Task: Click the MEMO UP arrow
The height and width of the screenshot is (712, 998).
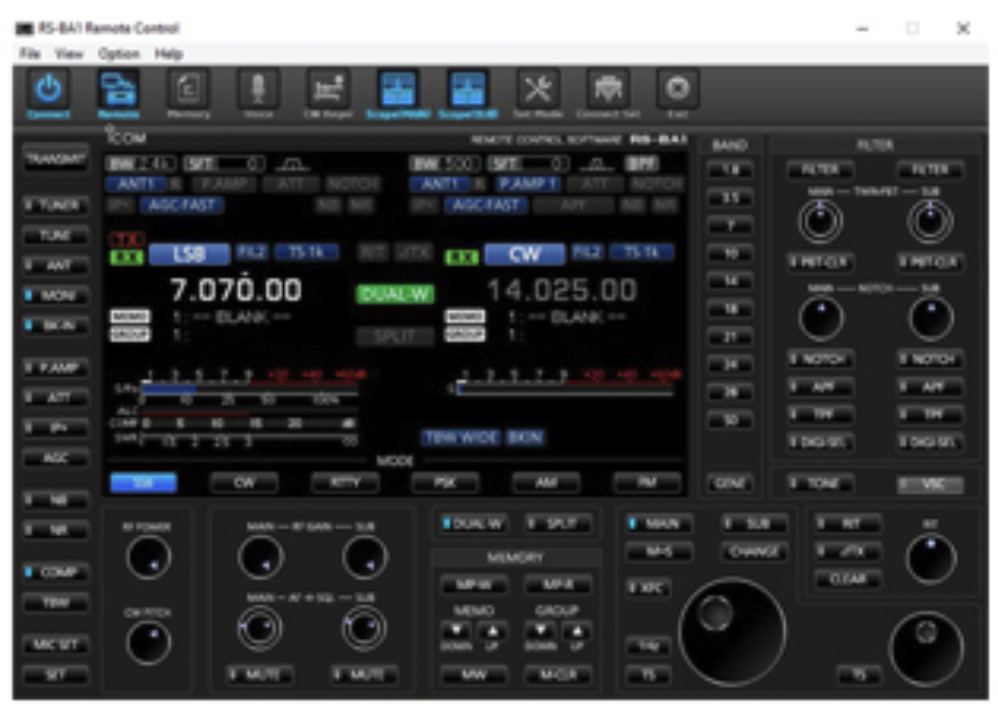Action: pyautogui.click(x=492, y=631)
